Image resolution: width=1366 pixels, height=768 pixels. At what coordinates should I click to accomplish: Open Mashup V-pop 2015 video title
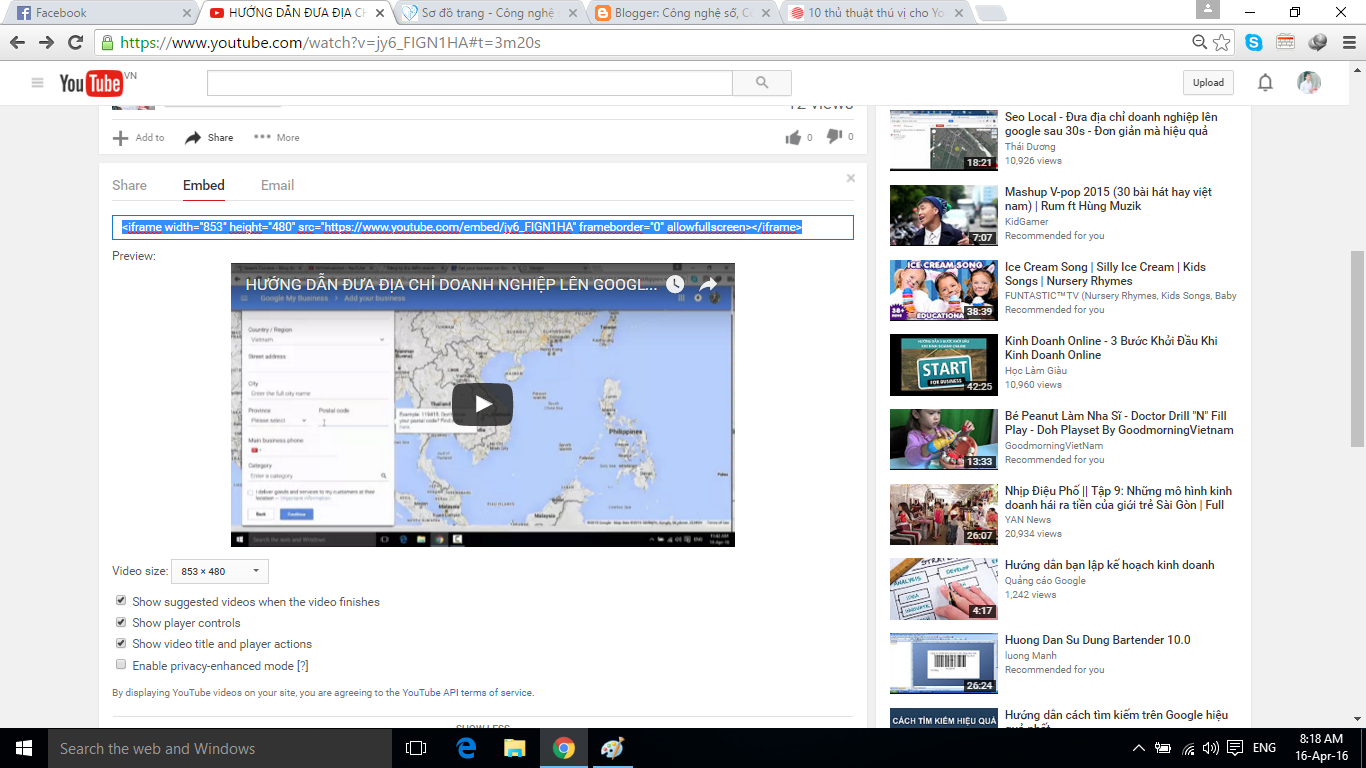coord(1108,199)
